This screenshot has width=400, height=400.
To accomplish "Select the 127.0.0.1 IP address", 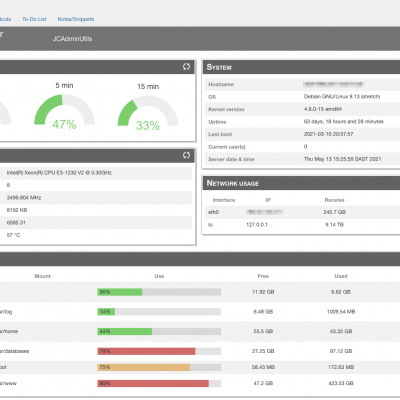I will pos(257,225).
